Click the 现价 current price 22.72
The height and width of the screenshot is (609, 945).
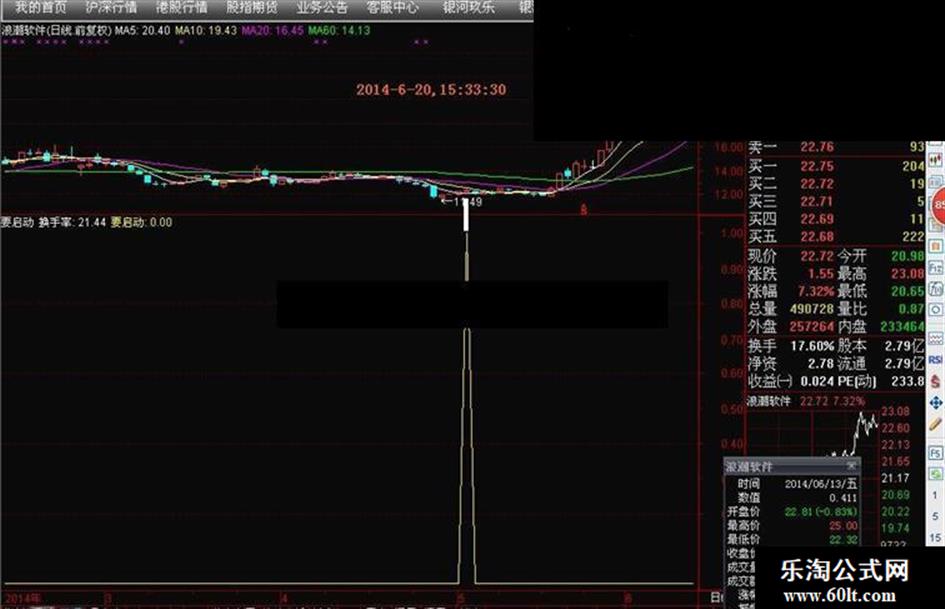(x=817, y=256)
